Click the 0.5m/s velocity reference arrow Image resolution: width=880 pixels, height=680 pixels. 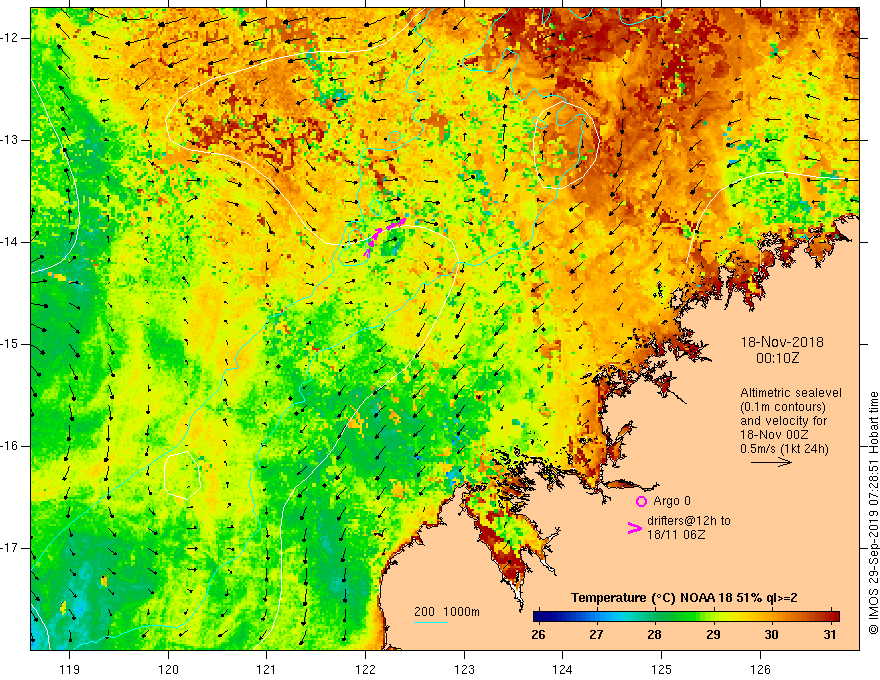771,463
